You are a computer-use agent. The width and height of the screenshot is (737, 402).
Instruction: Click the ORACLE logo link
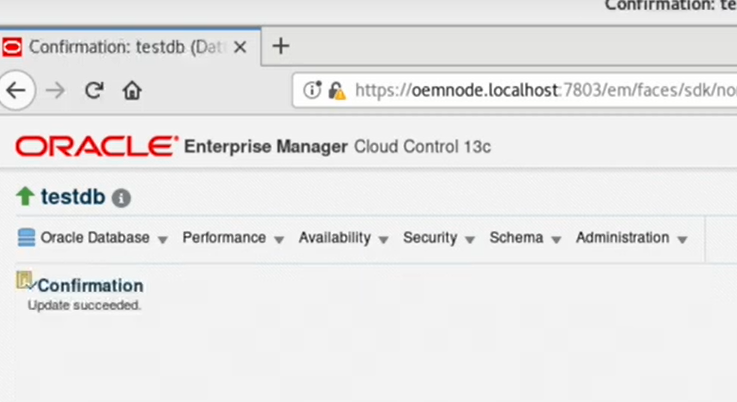(95, 147)
